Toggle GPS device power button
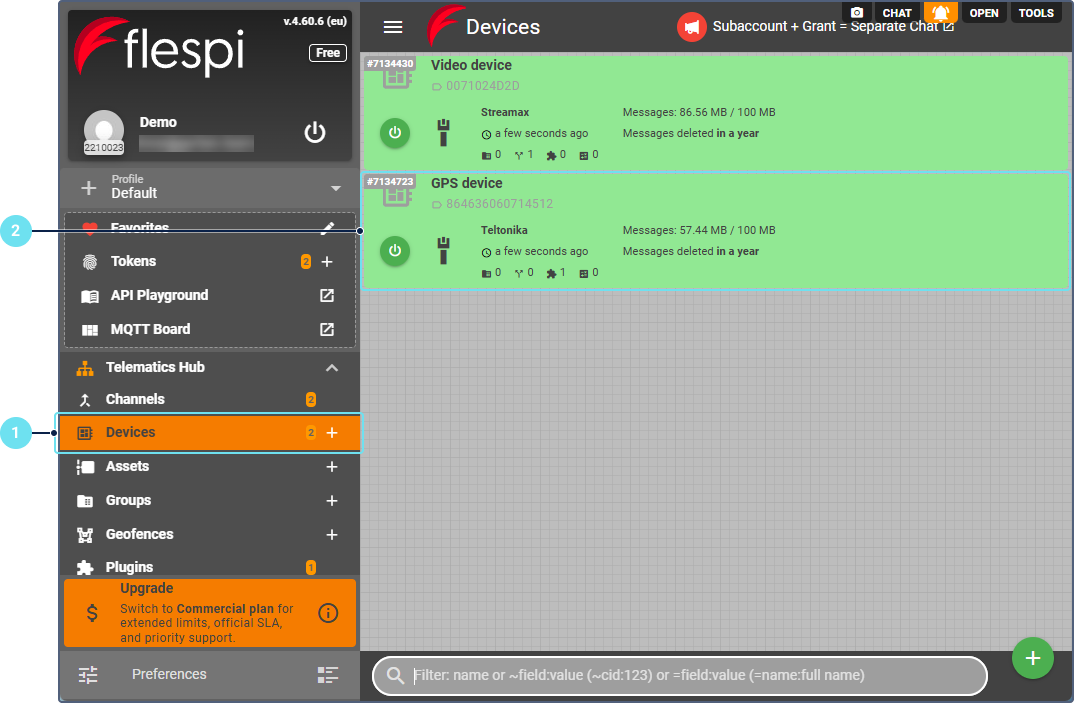 coord(394,250)
